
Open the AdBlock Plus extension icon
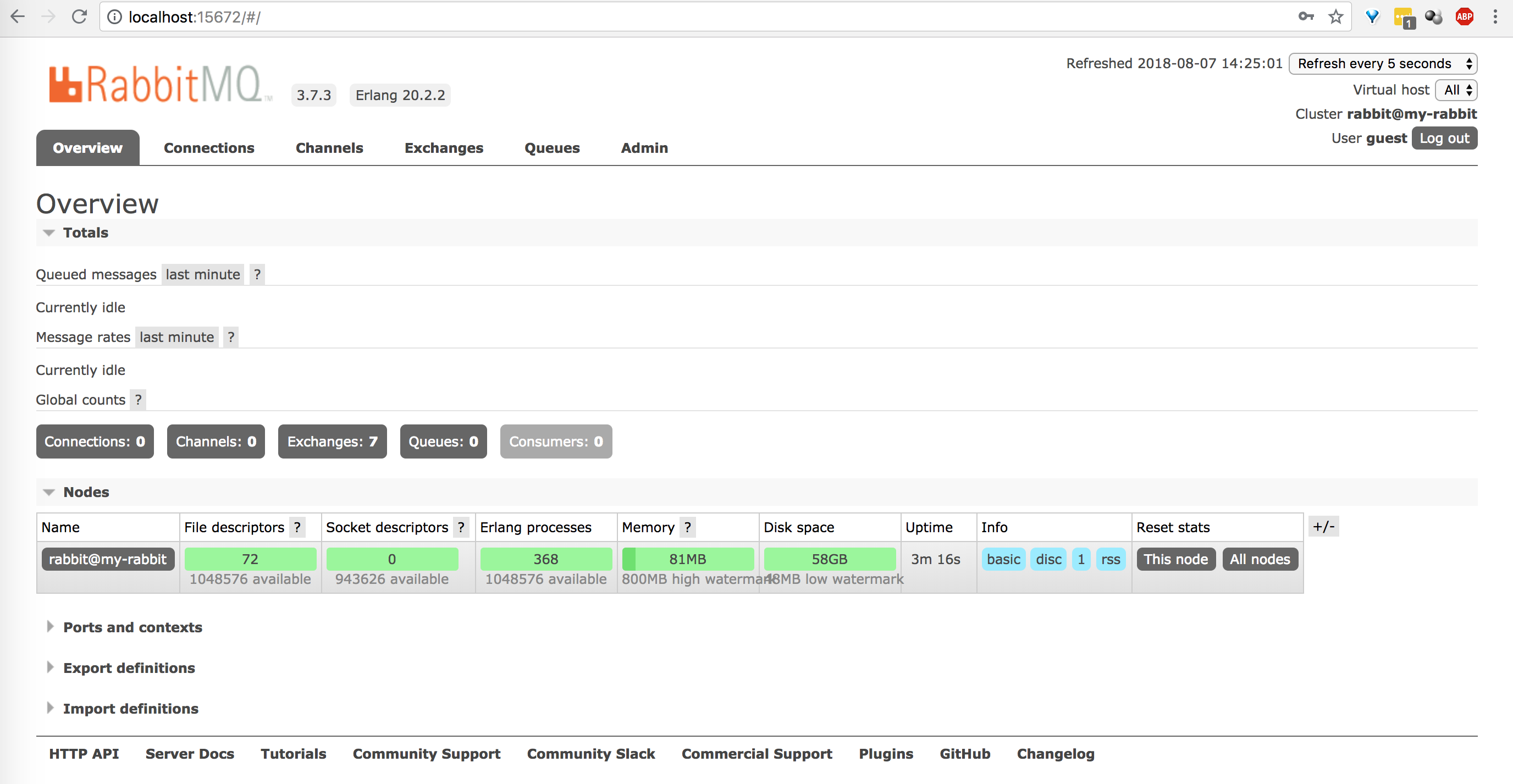[1464, 16]
